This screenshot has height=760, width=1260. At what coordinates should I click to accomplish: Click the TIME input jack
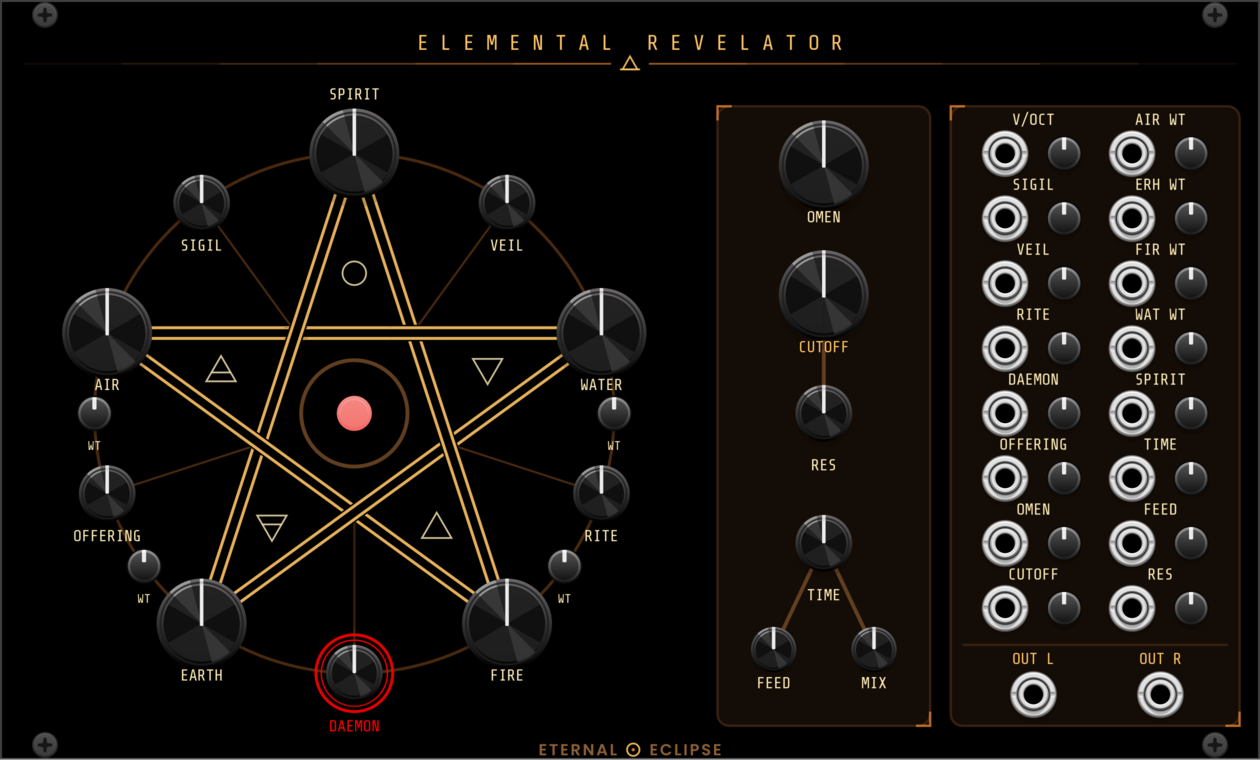coord(1132,479)
